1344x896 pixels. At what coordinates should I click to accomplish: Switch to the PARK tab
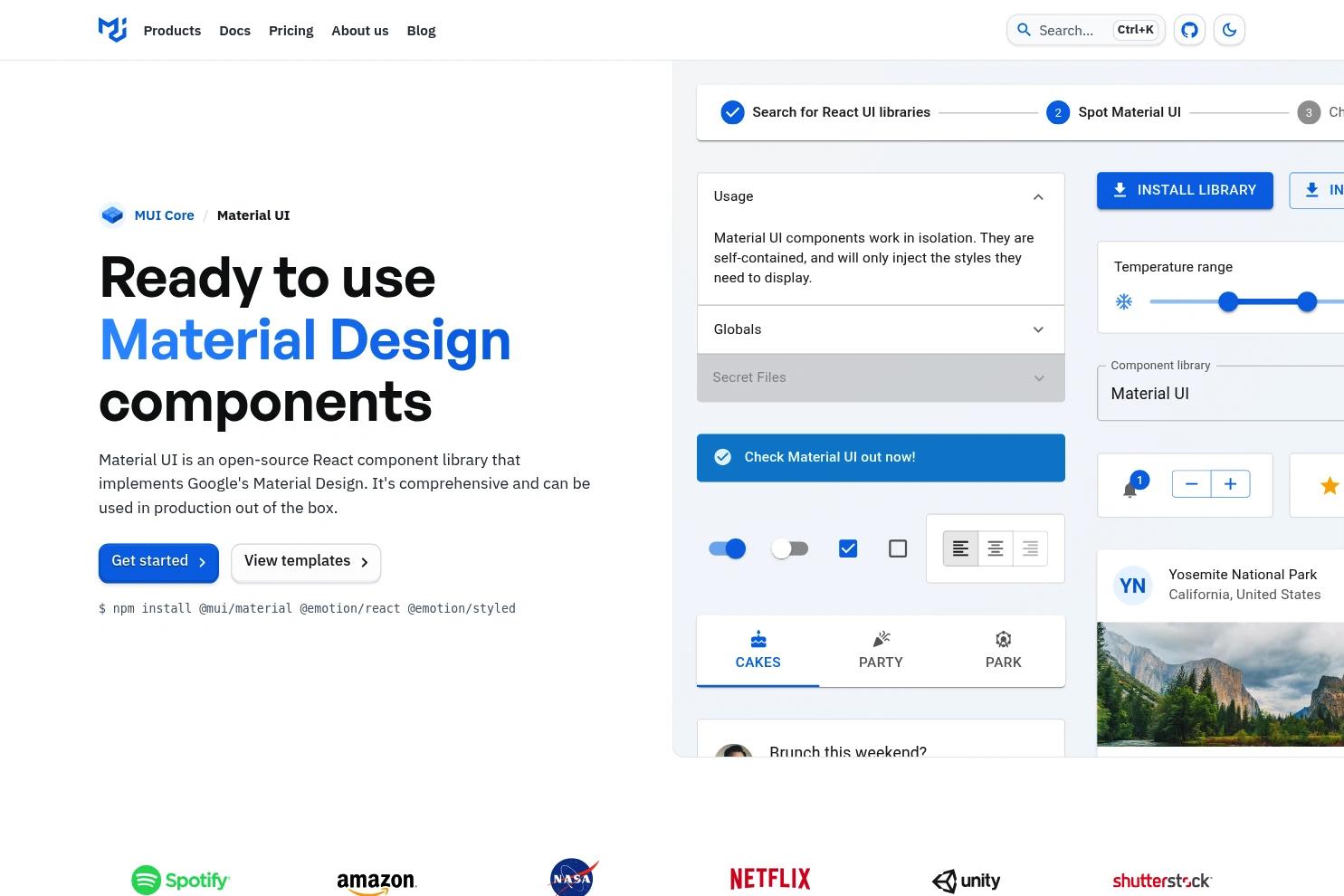(1003, 651)
